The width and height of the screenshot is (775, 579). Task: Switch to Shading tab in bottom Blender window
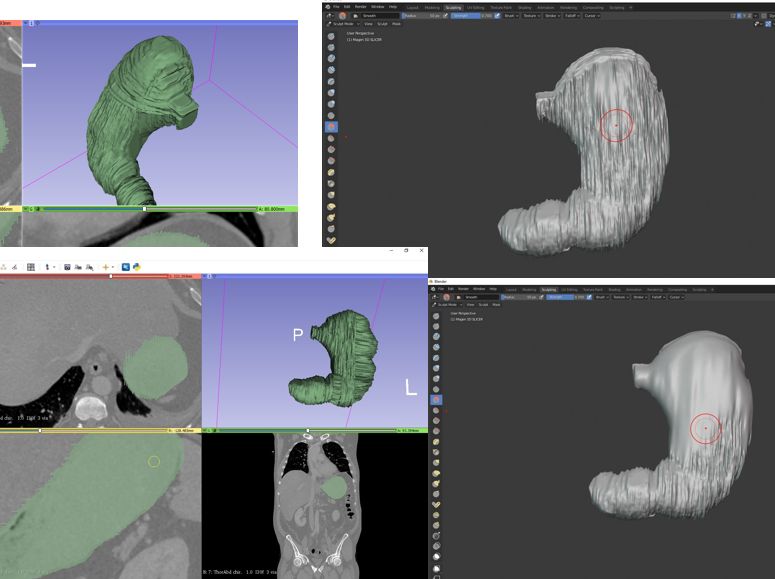[614, 289]
